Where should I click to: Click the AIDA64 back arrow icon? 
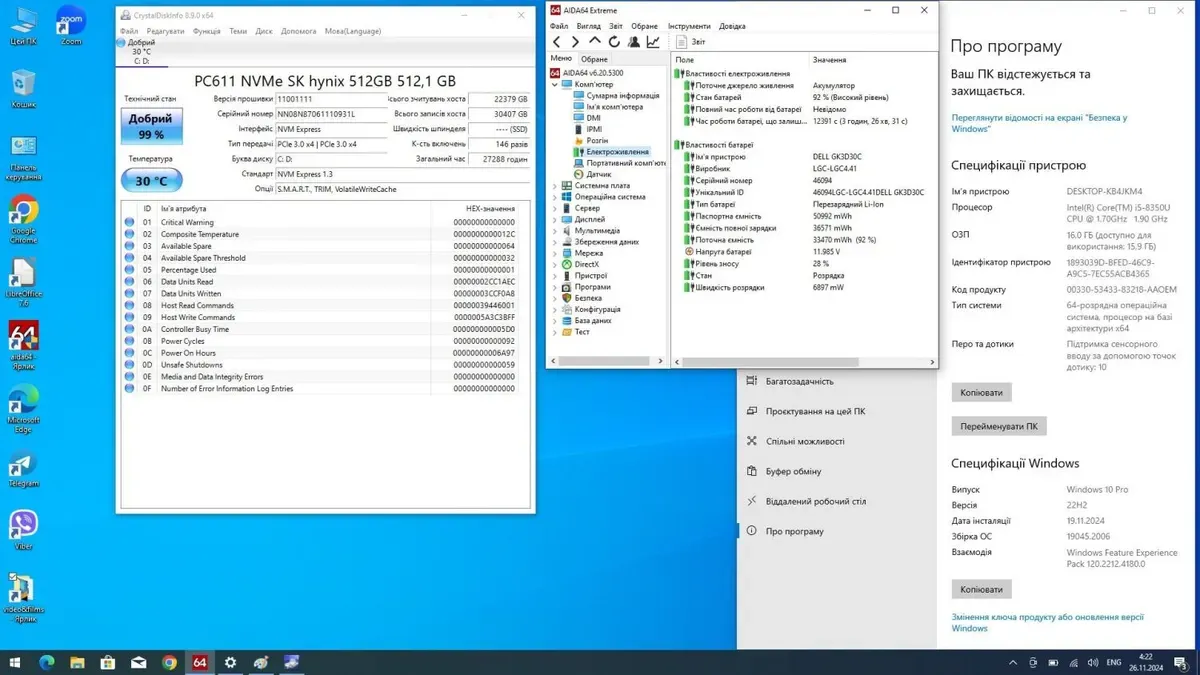click(x=557, y=42)
